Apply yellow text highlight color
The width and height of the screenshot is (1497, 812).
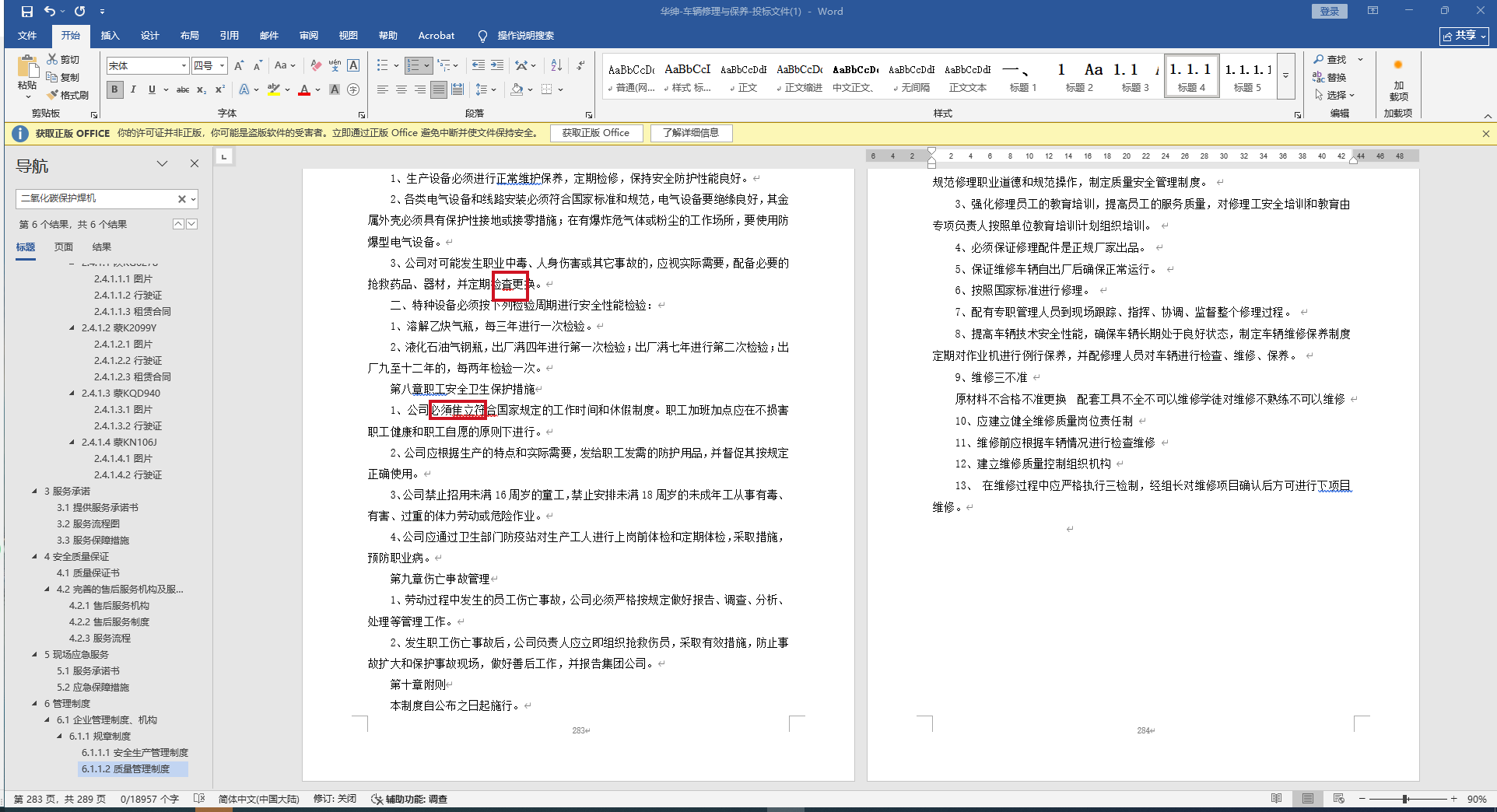(x=274, y=89)
